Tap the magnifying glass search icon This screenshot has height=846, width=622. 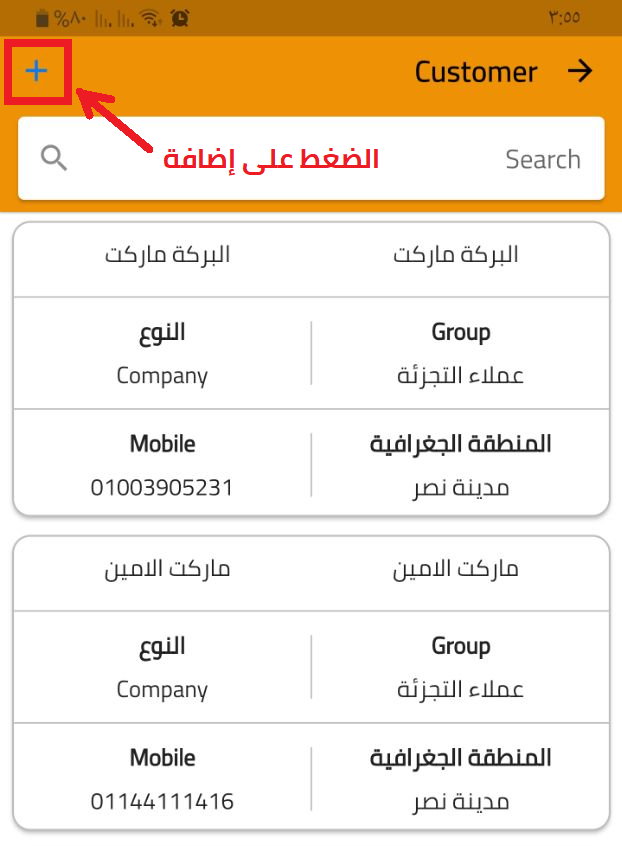[54, 158]
